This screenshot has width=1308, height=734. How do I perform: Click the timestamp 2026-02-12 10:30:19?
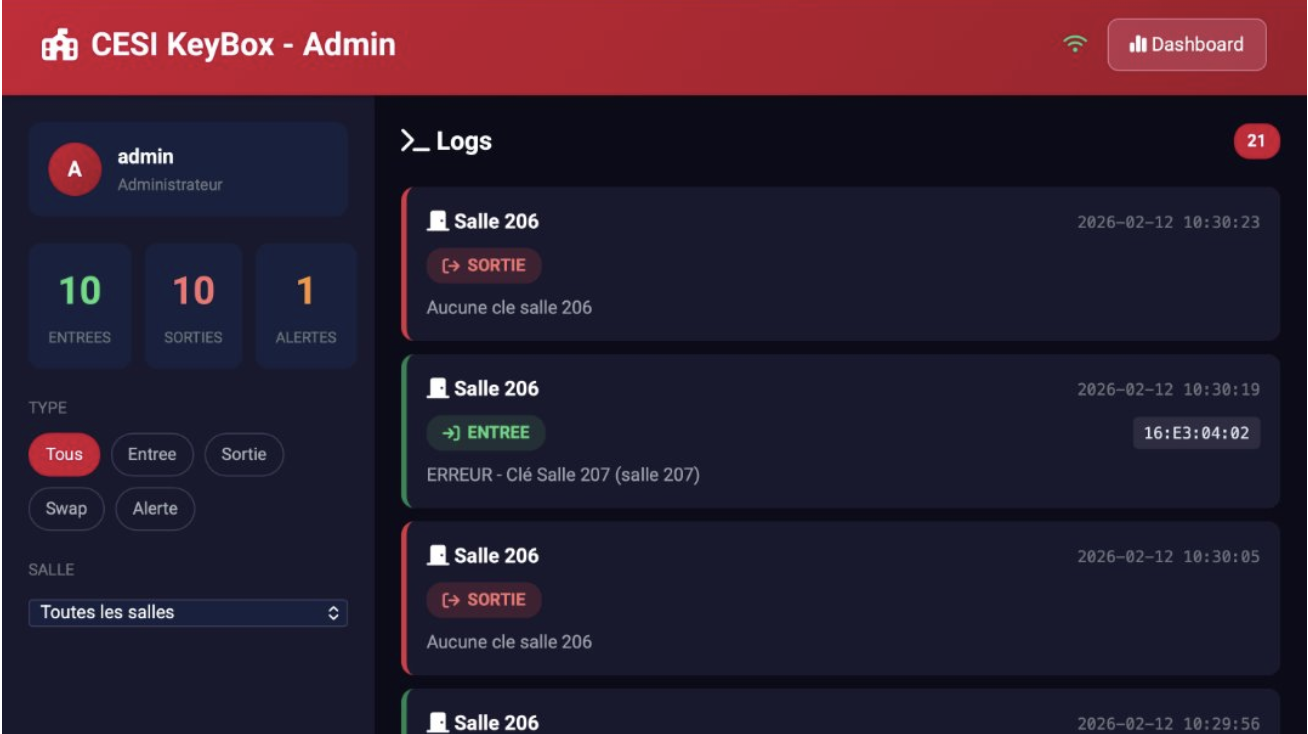click(x=1168, y=389)
